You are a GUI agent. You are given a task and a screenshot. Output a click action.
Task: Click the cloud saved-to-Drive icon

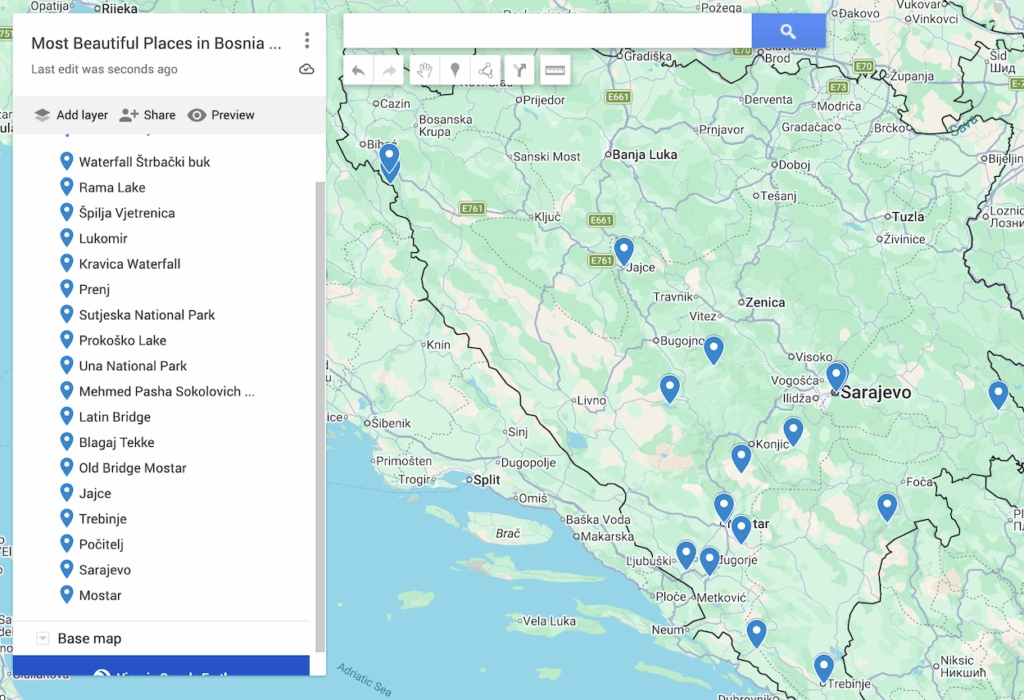coord(306,69)
